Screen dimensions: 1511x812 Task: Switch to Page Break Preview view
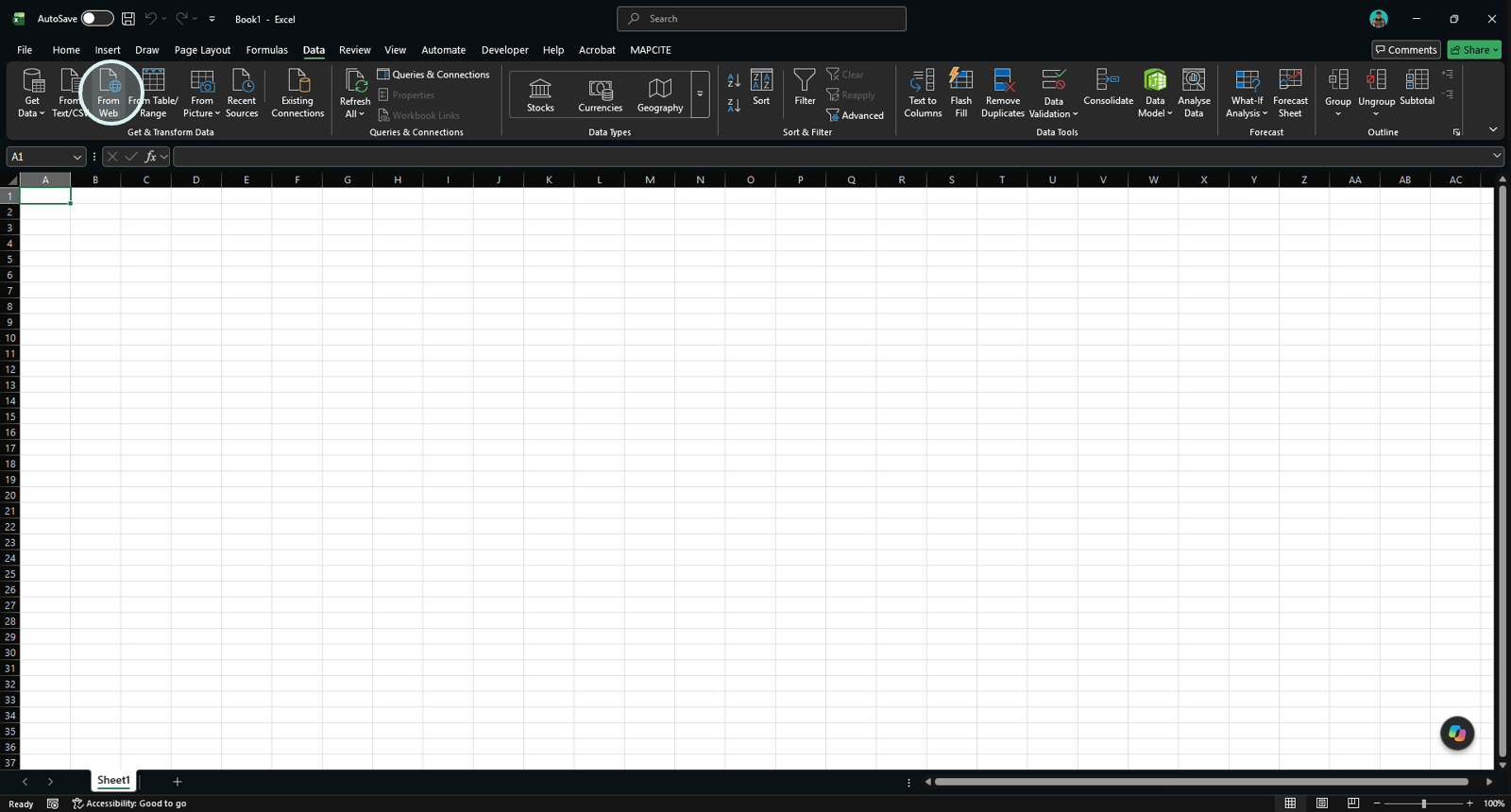1353,804
